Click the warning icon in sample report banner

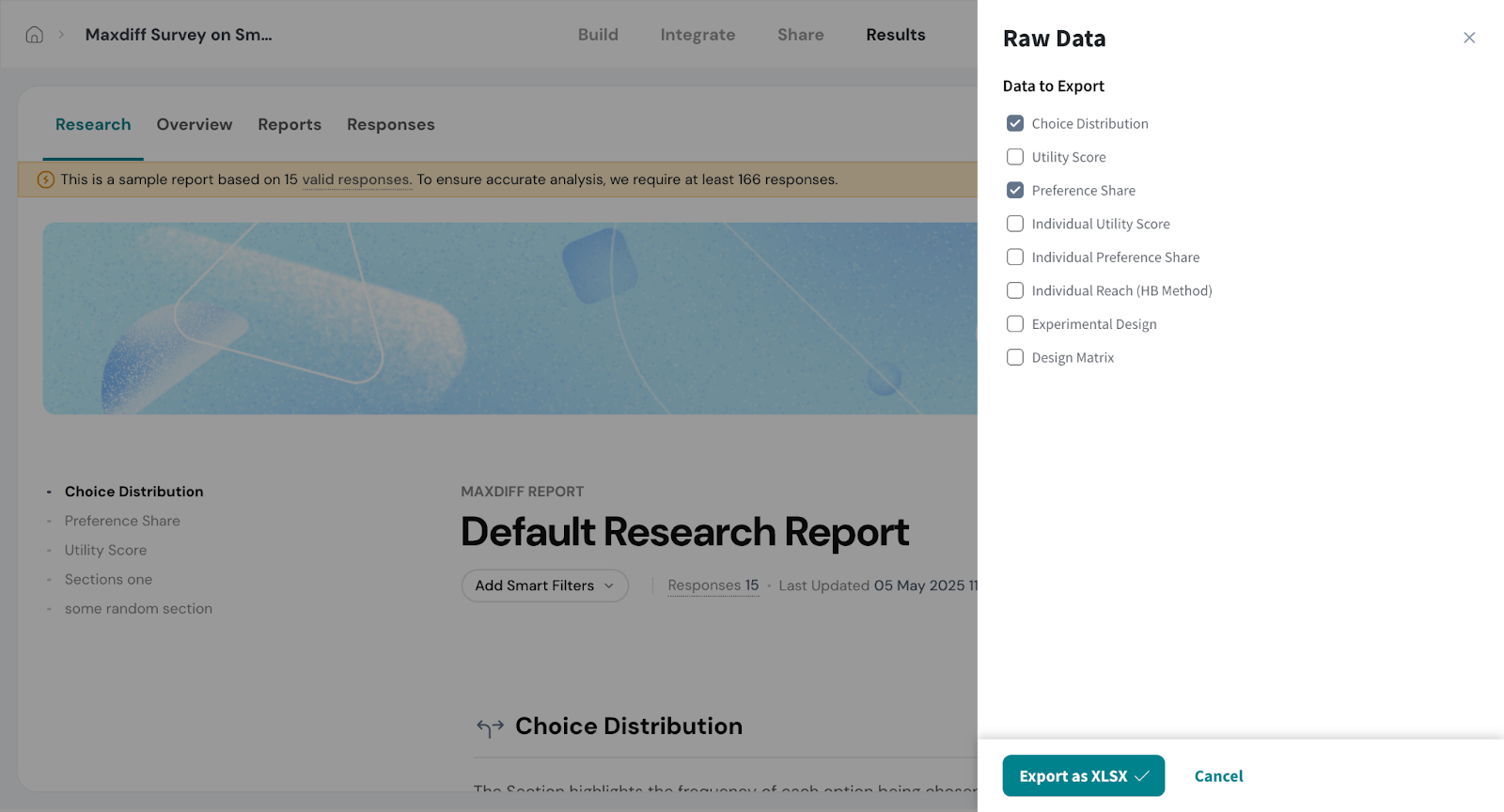coord(45,180)
